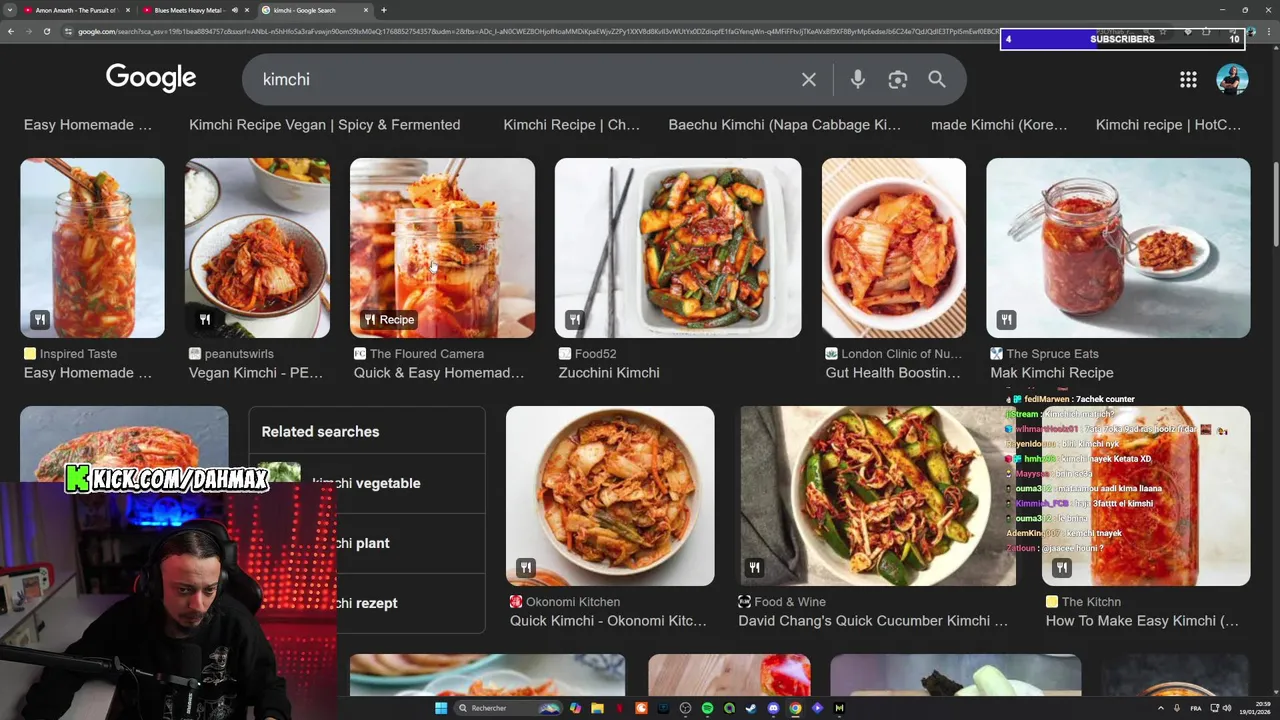The image size is (1280, 720).
Task: Open The Spruce Eats Mak Kimchi image
Action: 1118,248
